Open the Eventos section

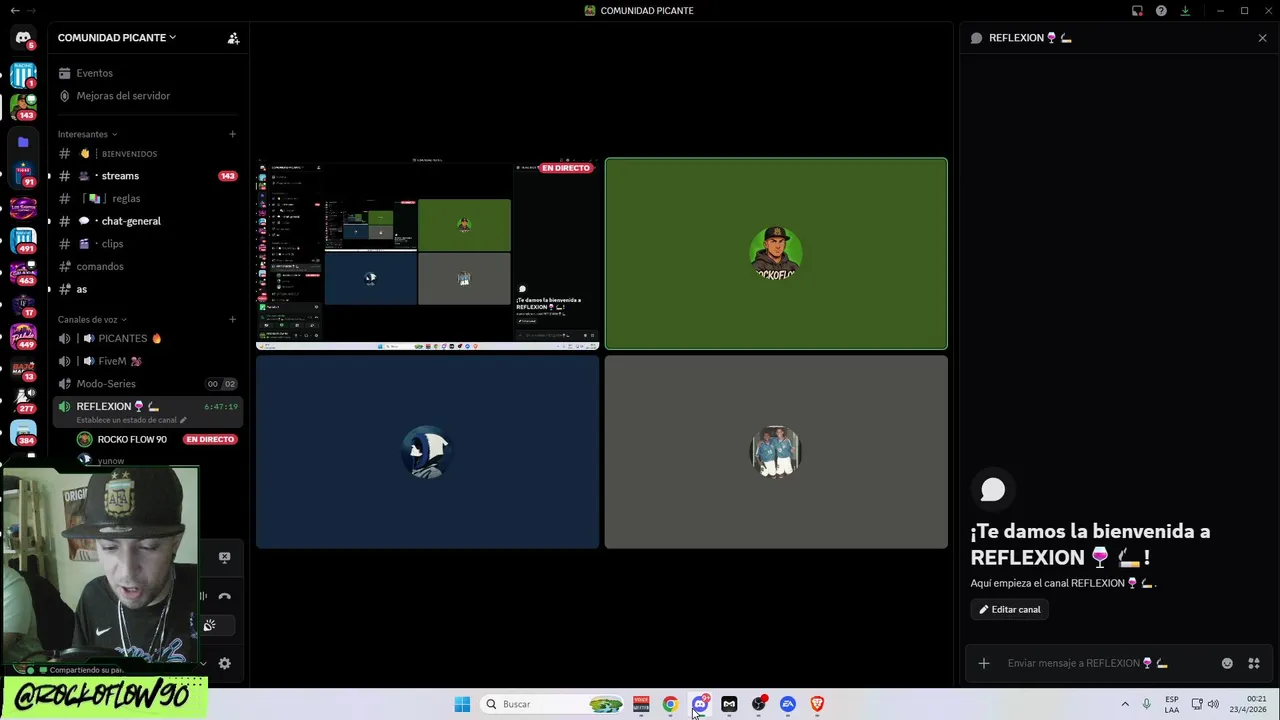(x=148, y=73)
